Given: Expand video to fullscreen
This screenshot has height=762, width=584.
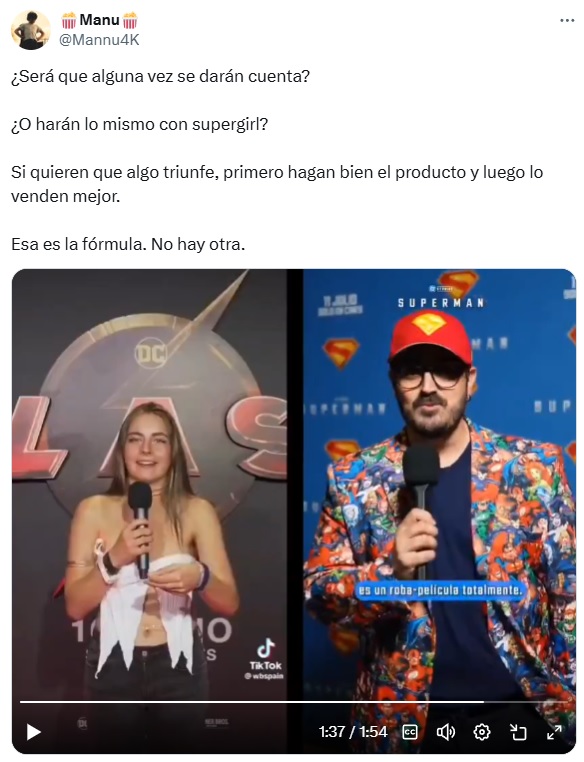Looking at the screenshot, I should click(x=554, y=732).
